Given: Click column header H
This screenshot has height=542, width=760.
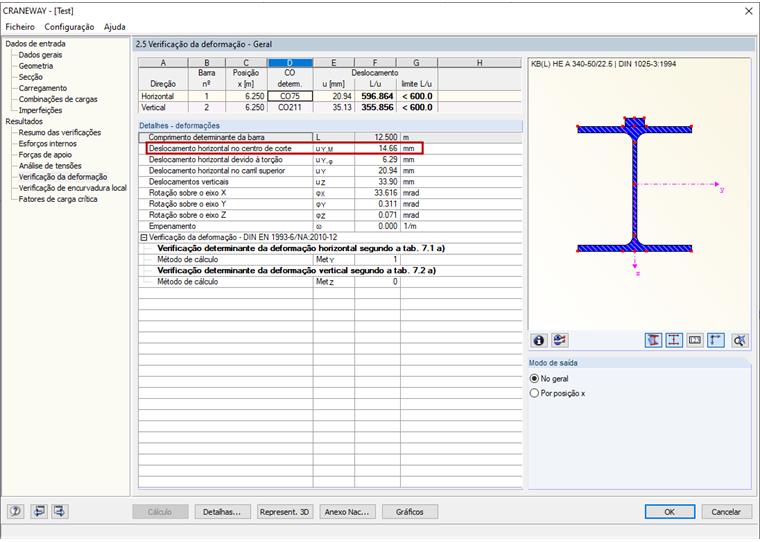Looking at the screenshot, I should (x=479, y=63).
